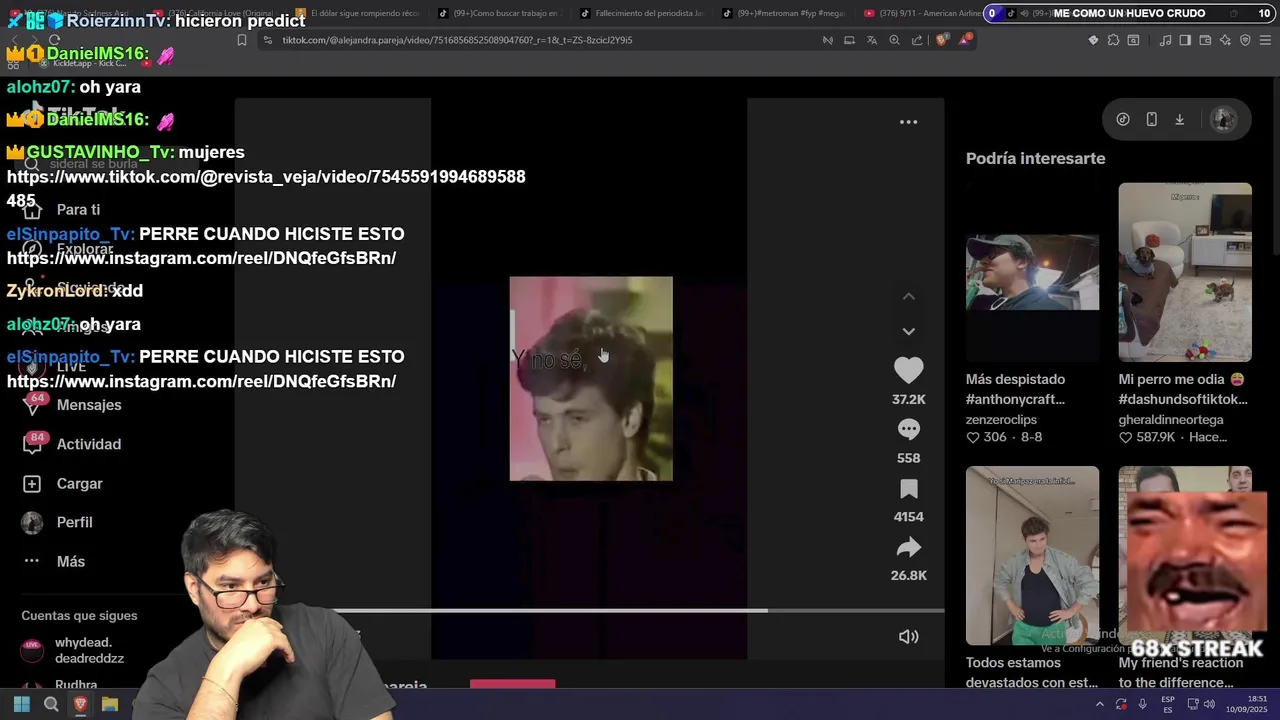The image size is (1280, 720).
Task: Open the Todos estamos devastados video thumbnail
Action: point(1032,556)
